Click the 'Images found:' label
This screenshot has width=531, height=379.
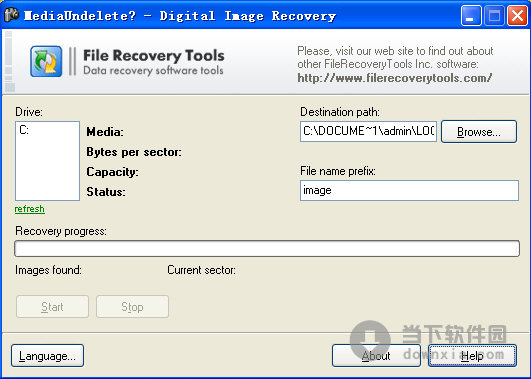48,270
